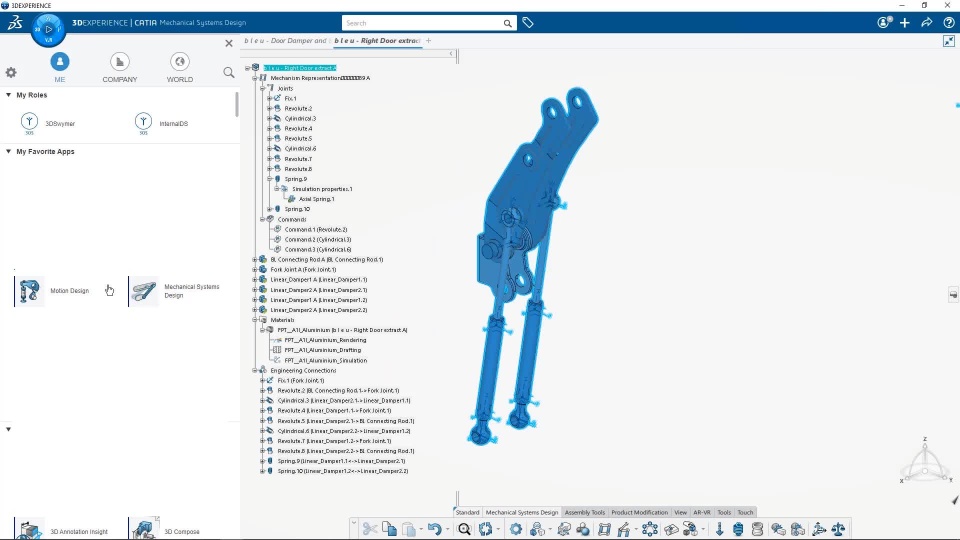960x540 pixels.
Task: Collapse the My Favorite Apps section
Action: tap(9, 151)
